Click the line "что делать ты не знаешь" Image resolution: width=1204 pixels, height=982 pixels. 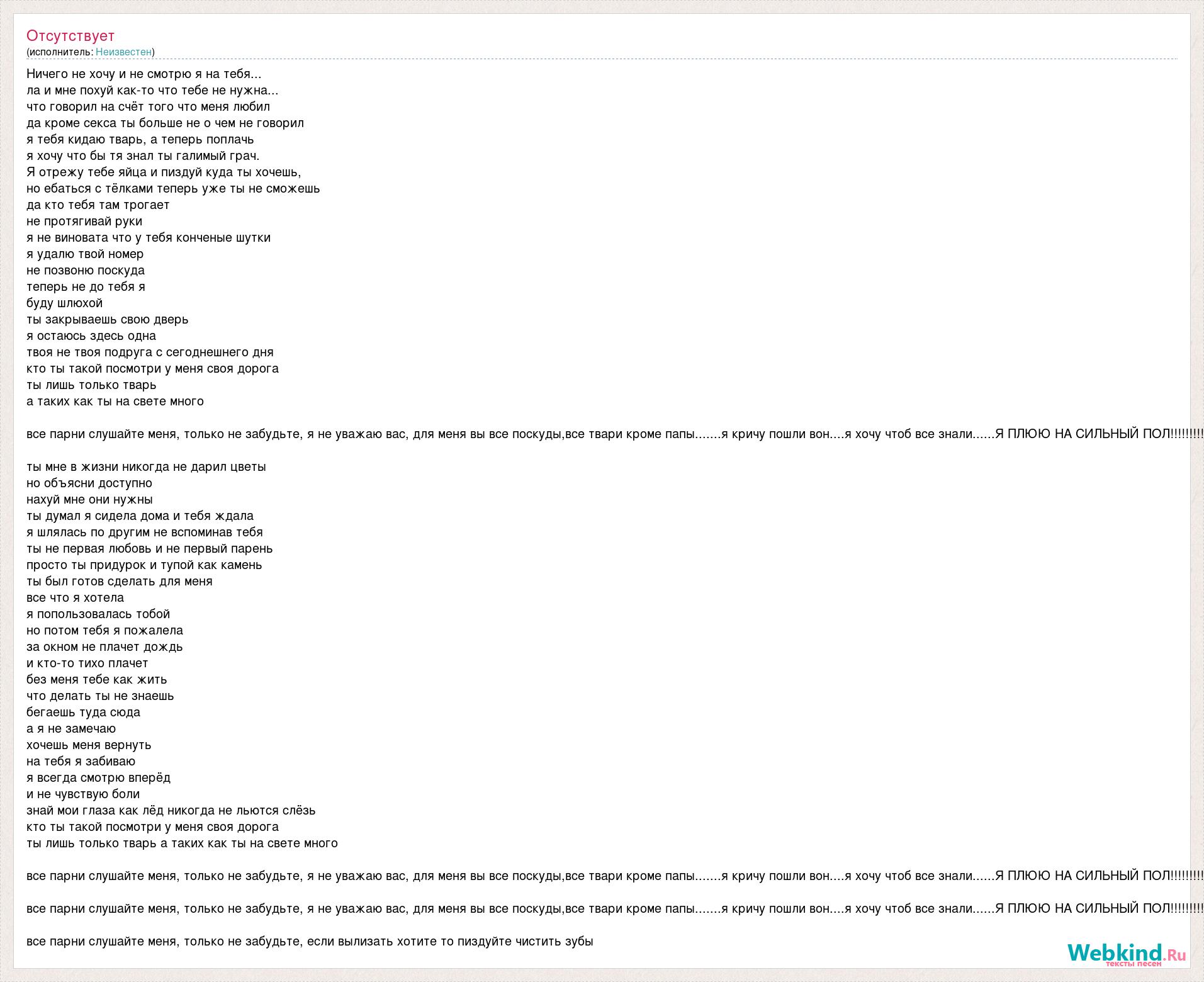[100, 696]
